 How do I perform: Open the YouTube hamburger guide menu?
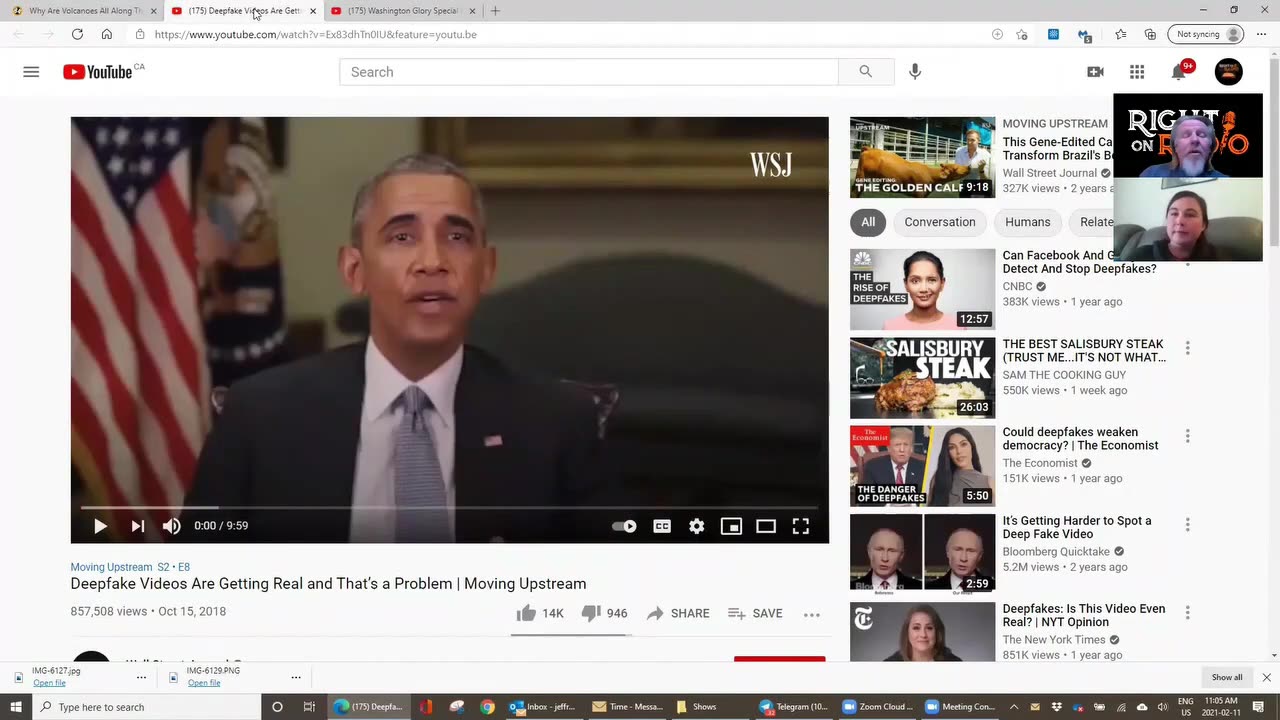coord(31,72)
